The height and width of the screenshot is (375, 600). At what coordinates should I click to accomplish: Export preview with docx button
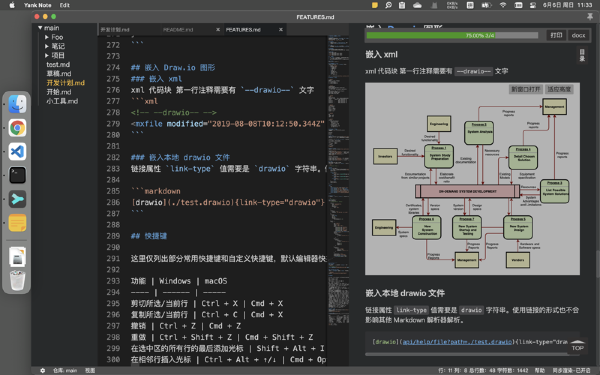tap(578, 35)
